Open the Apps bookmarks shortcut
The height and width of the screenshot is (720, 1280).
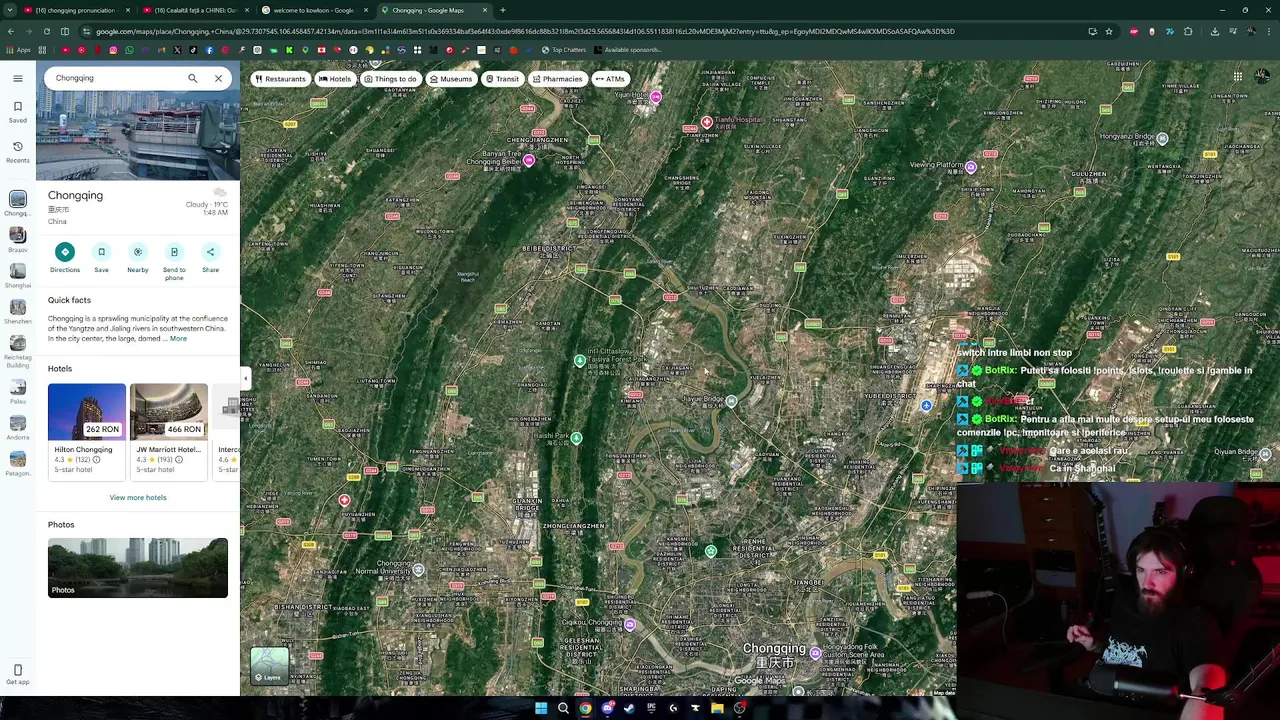(x=17, y=50)
